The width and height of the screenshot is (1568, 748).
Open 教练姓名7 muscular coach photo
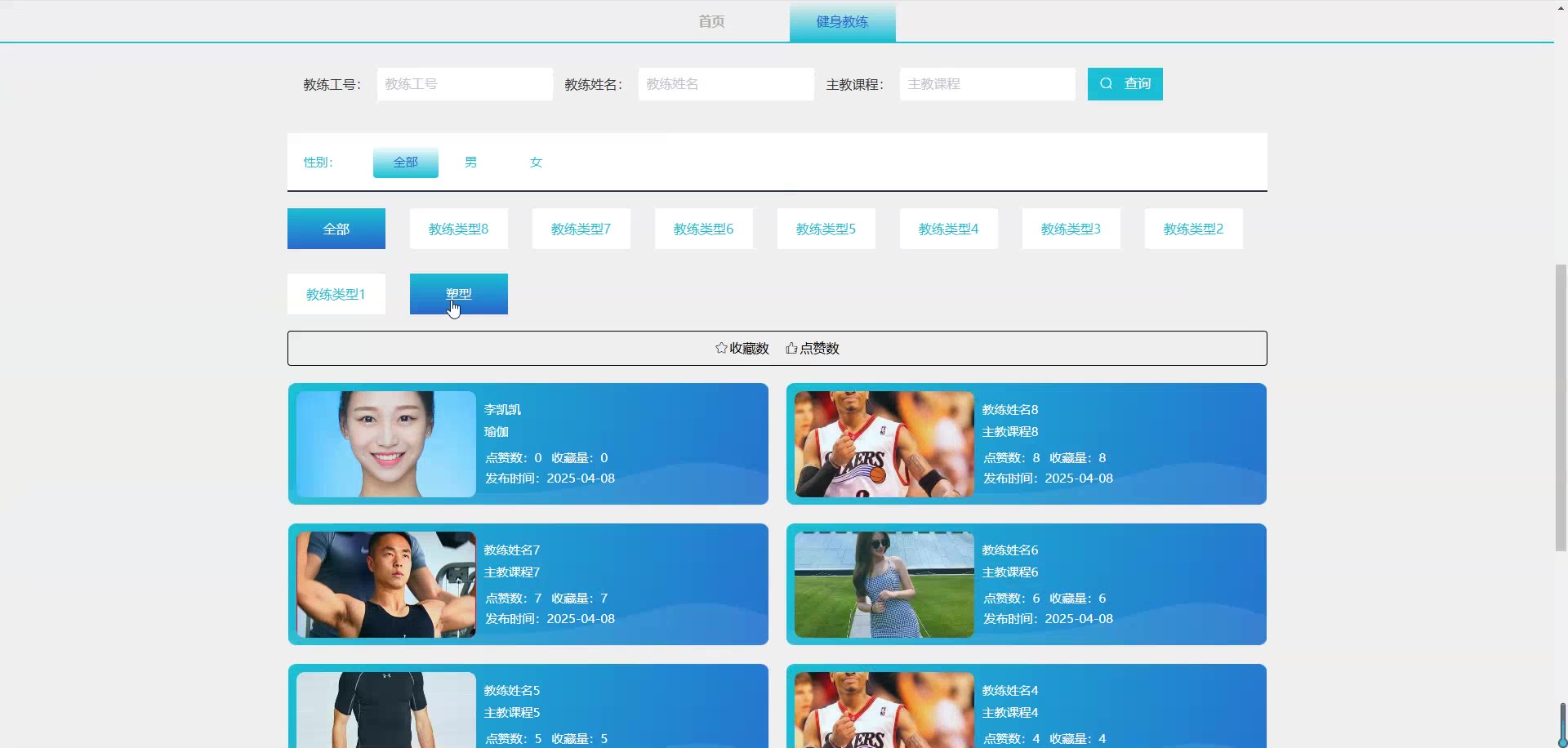coord(385,585)
